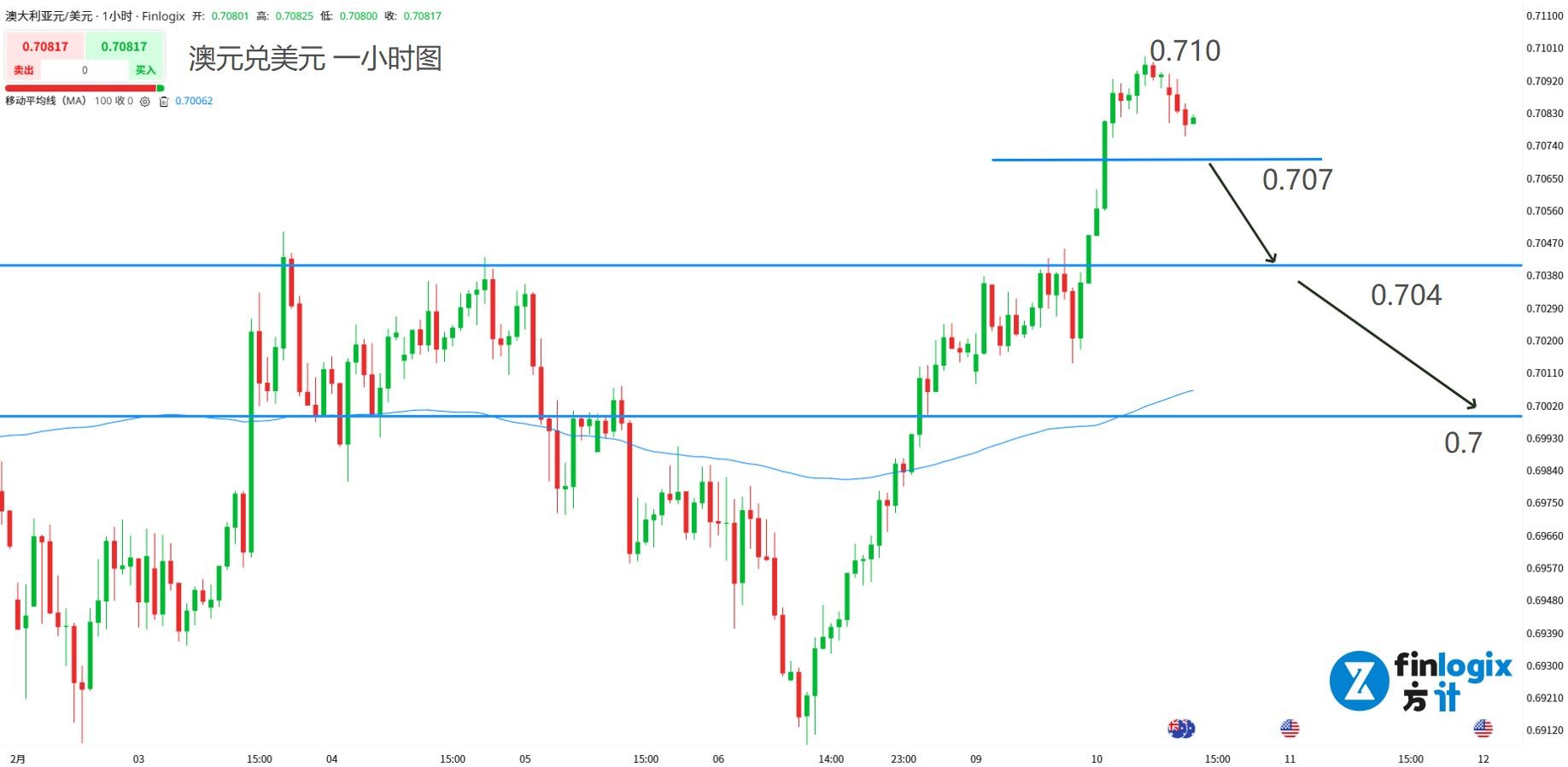
Task: Select the arrow descending from the 0.707 line
Action: click(1242, 213)
